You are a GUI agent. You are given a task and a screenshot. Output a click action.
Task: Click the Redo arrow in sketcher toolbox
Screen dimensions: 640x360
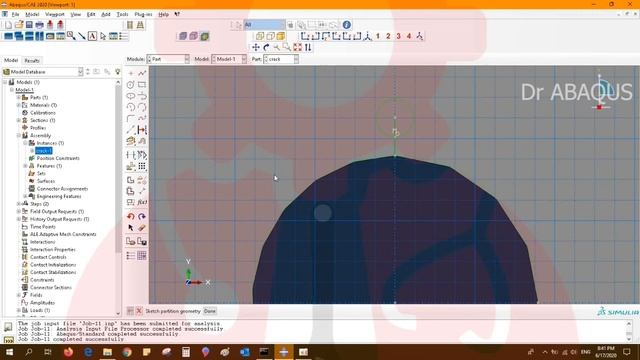coord(142,217)
